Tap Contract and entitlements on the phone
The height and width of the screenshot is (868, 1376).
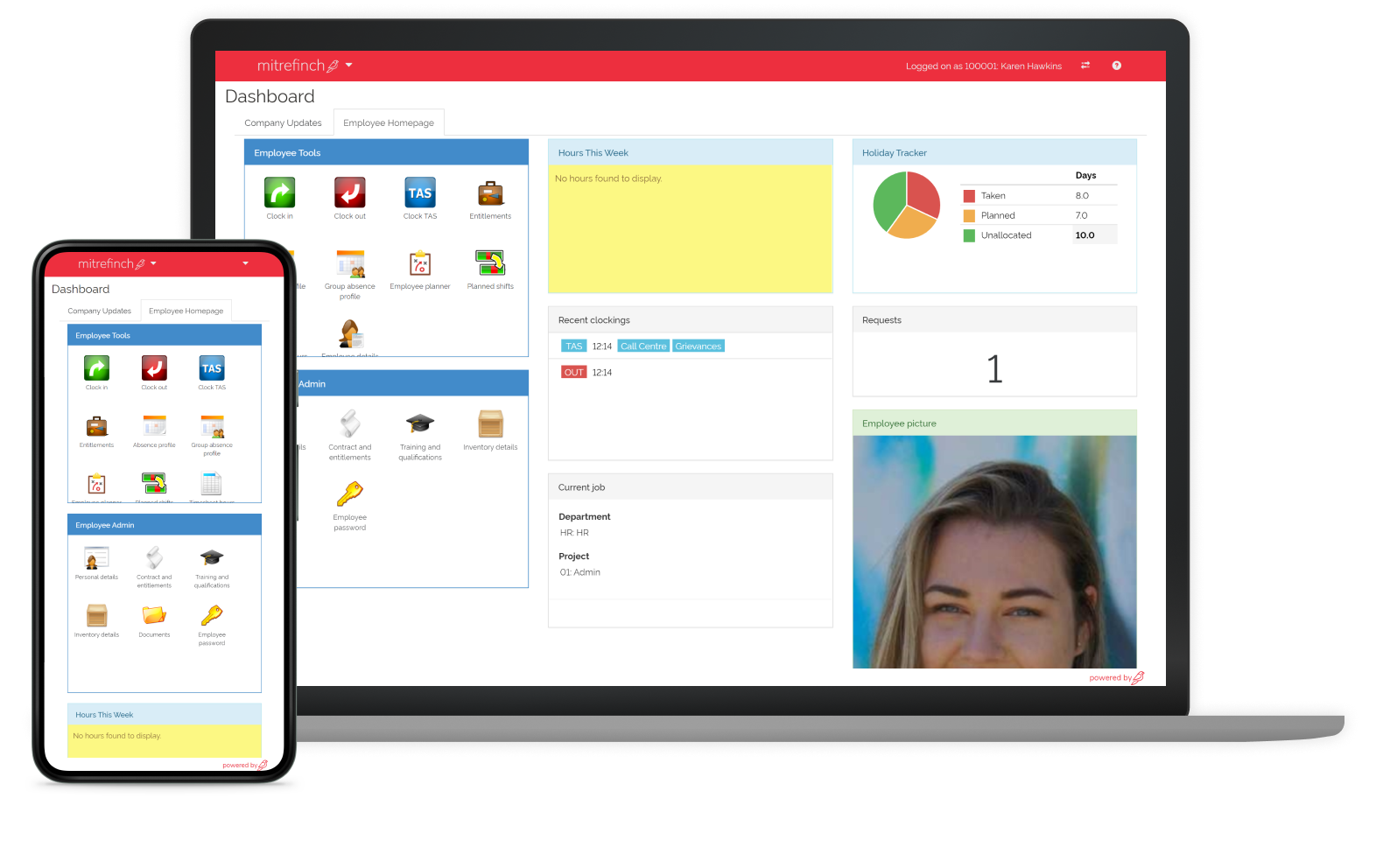pos(154,557)
